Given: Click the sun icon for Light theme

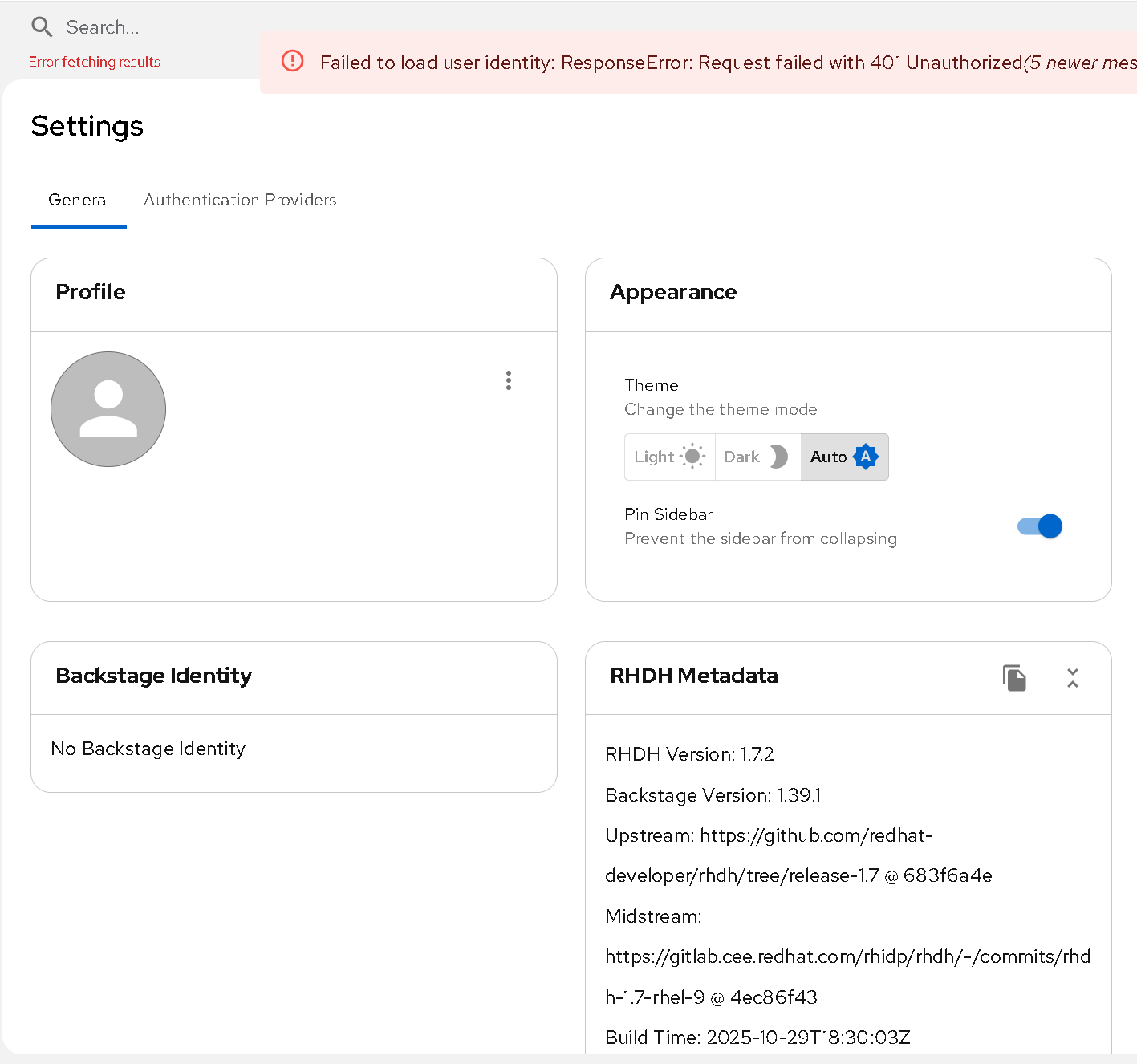Looking at the screenshot, I should (692, 457).
